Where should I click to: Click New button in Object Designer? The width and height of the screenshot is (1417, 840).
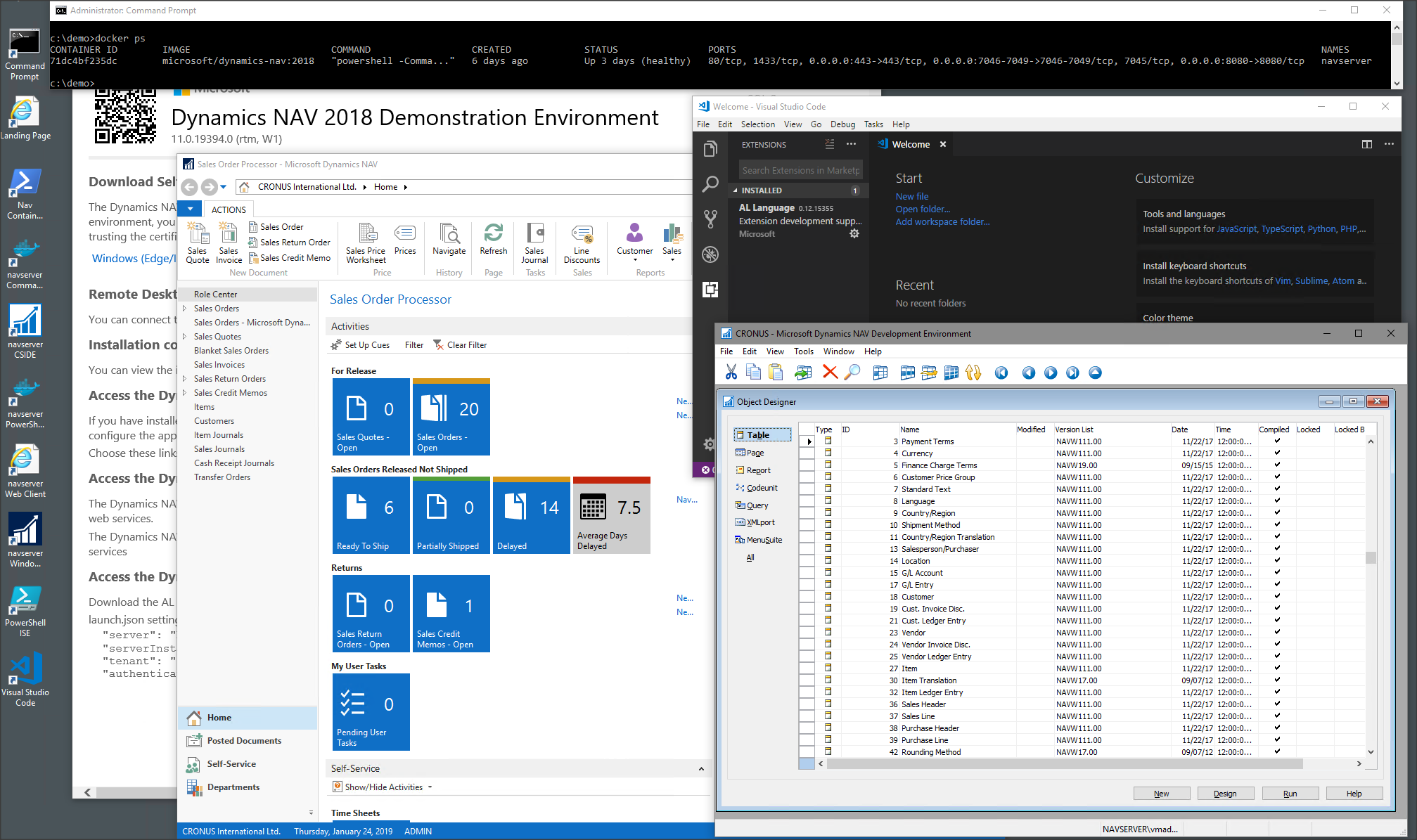(x=1161, y=794)
